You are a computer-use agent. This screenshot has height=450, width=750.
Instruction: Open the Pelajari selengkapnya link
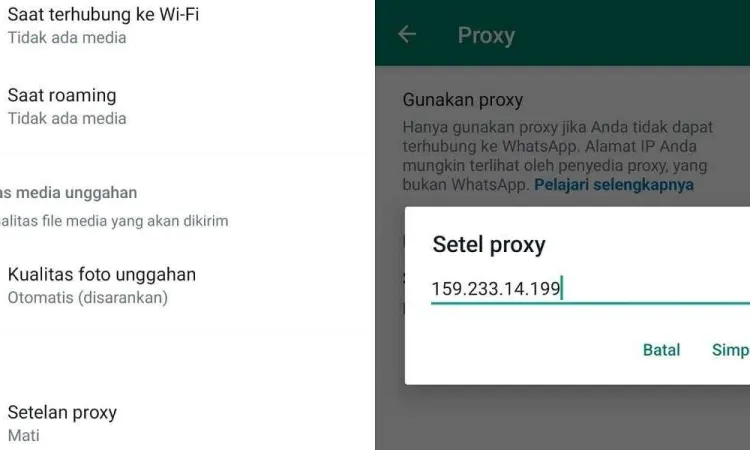[x=614, y=184]
